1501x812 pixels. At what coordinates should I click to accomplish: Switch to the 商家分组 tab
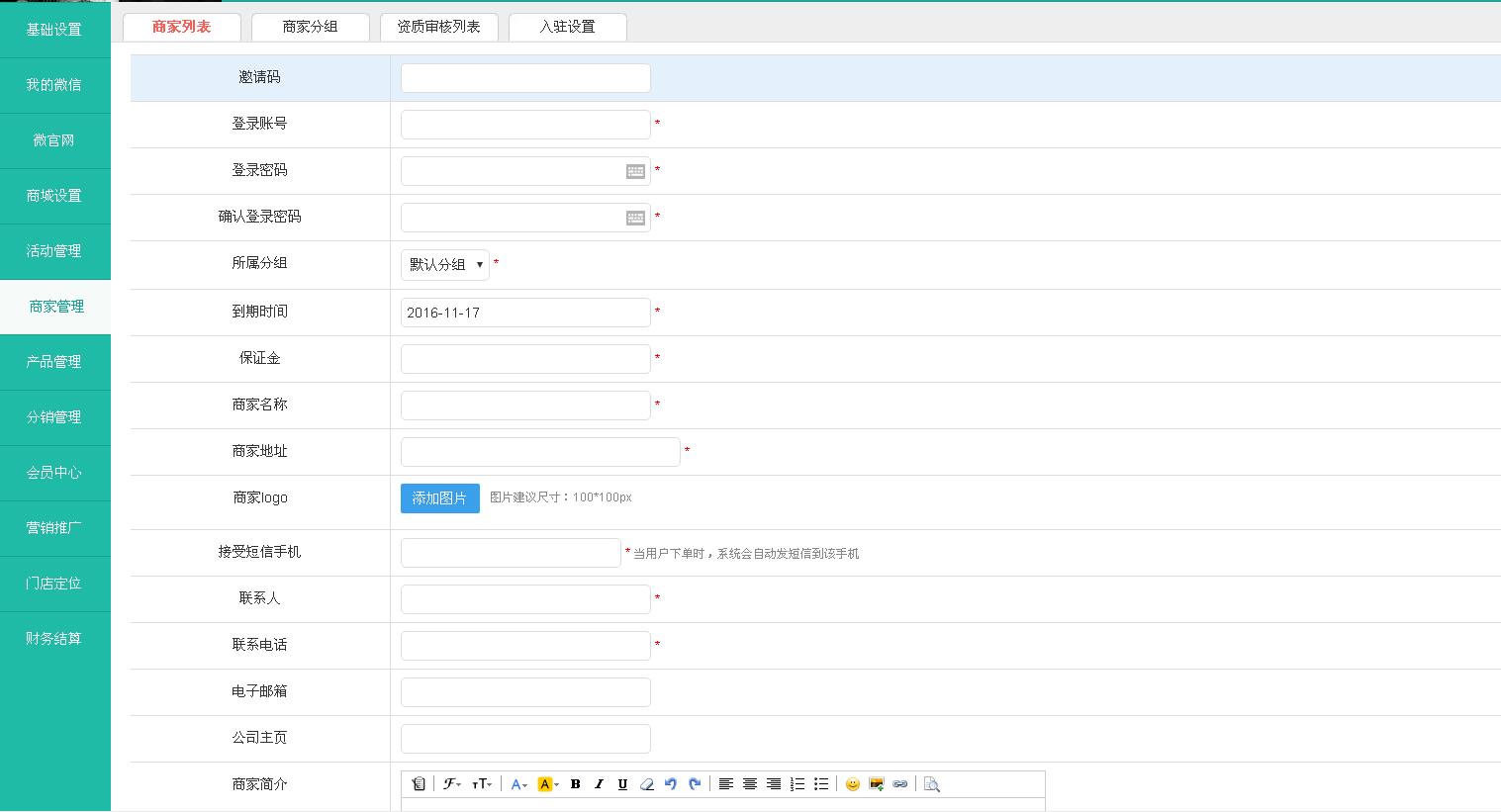[310, 27]
